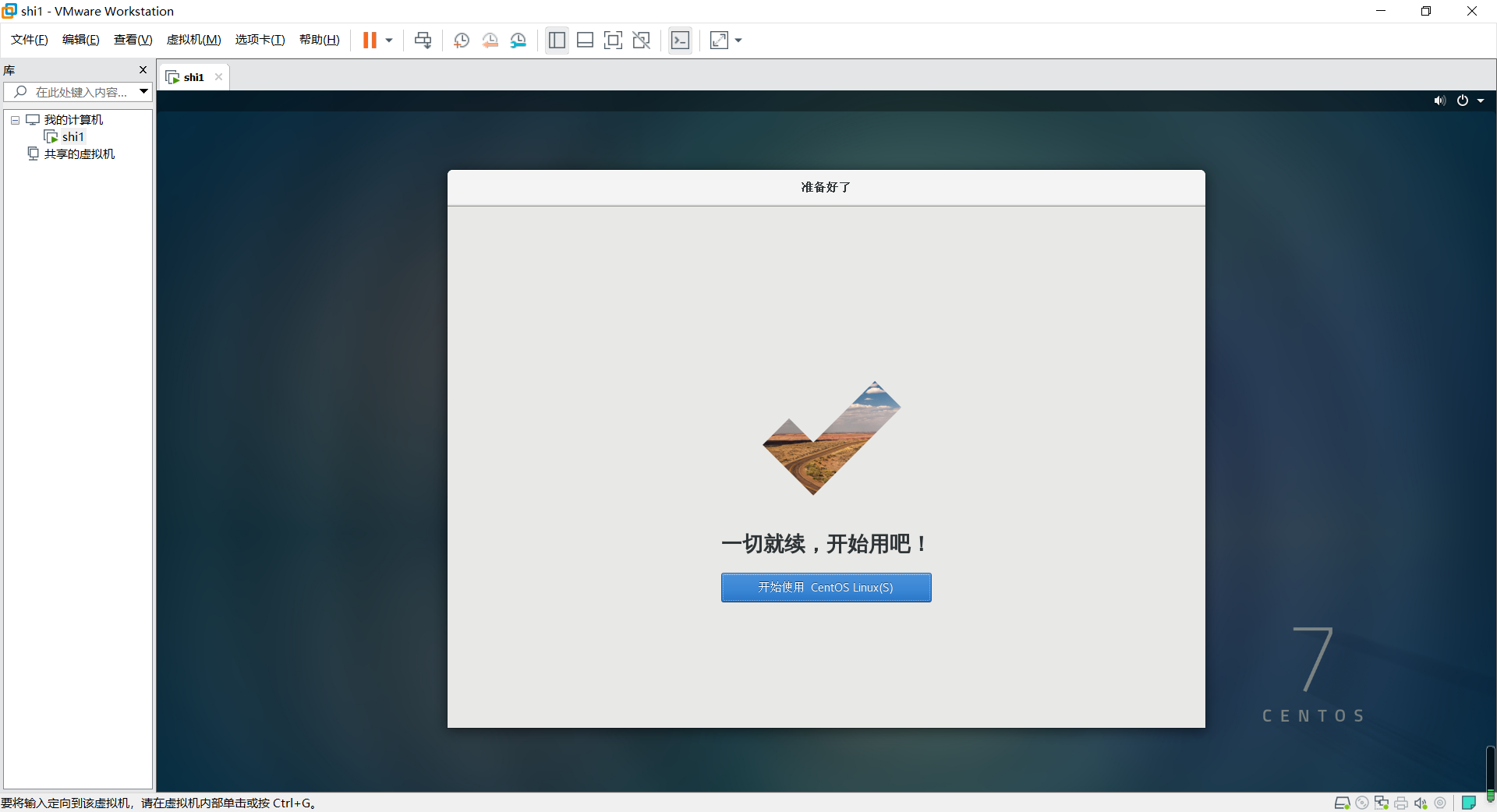Open the 帮助(H) menu
Screen dimensions: 1497x812
[320, 40]
